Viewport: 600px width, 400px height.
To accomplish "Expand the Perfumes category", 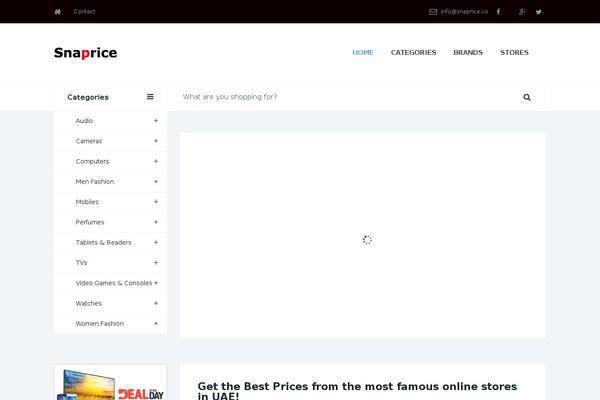I will pos(156,222).
